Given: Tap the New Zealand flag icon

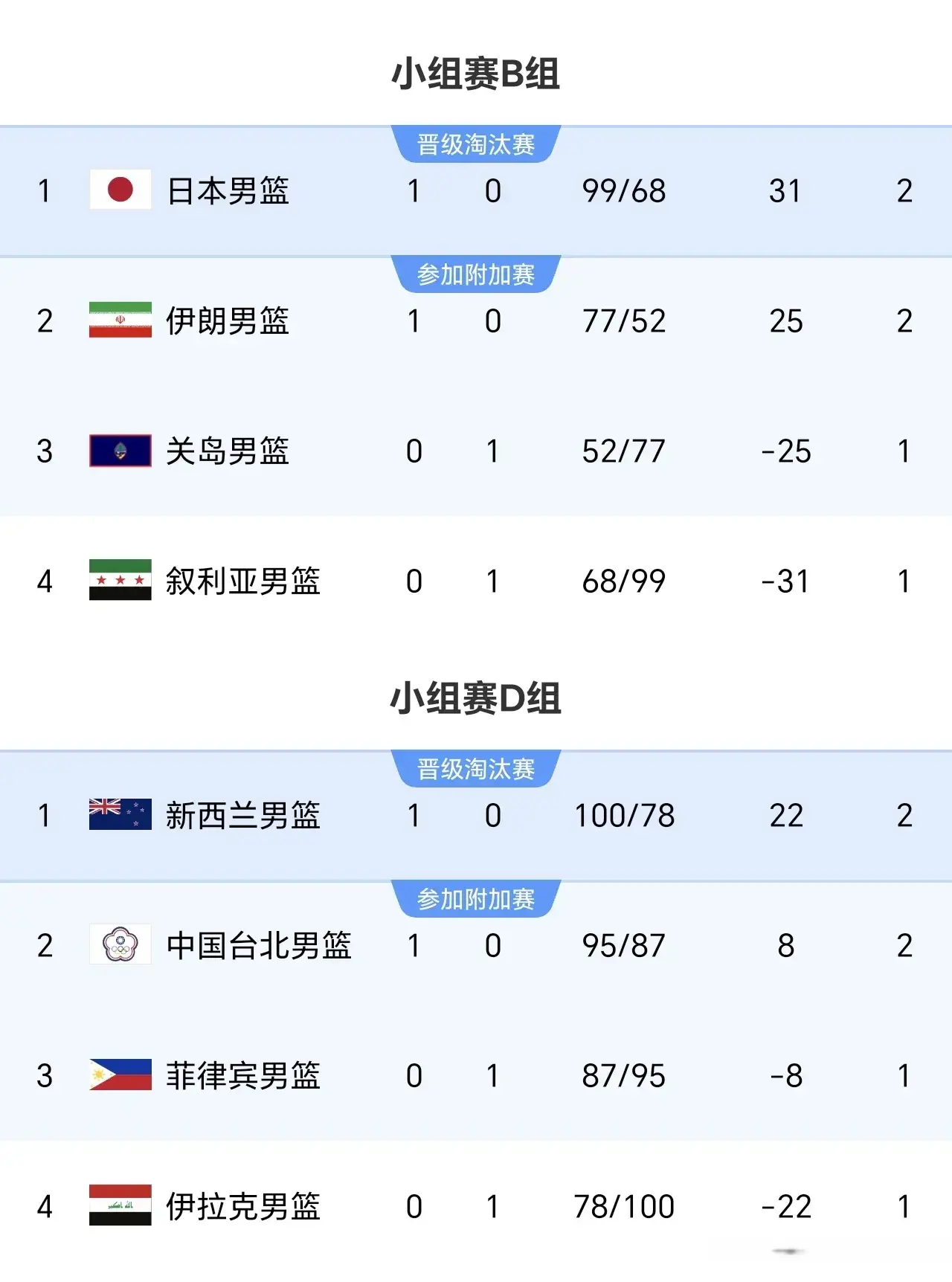Looking at the screenshot, I should pyautogui.click(x=120, y=814).
